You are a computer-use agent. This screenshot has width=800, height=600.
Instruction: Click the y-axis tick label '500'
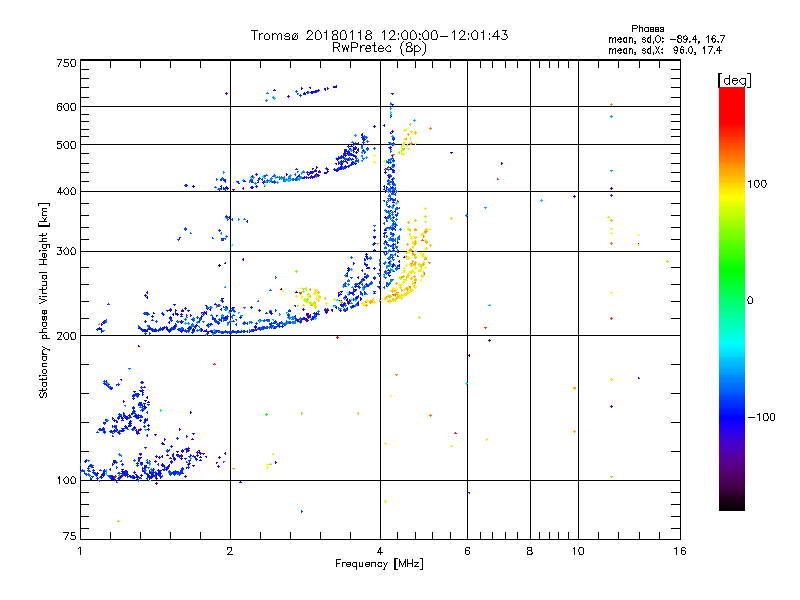point(66,145)
